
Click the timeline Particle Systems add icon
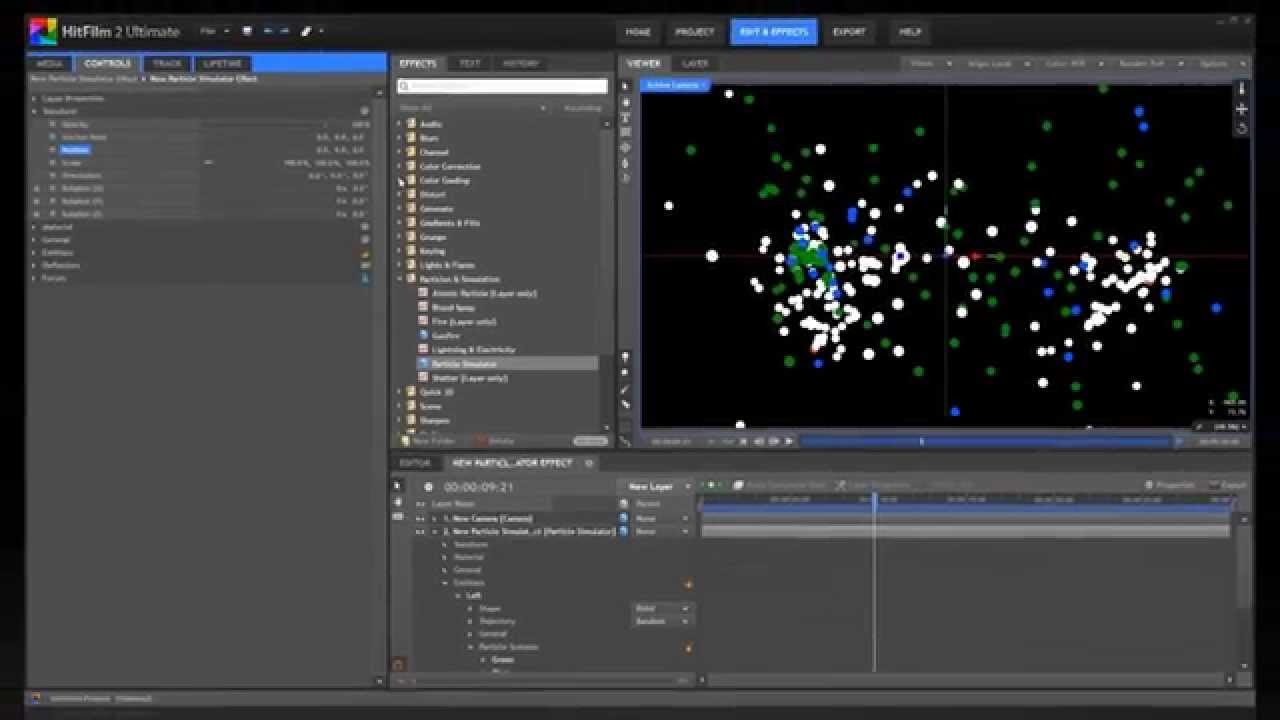click(x=688, y=647)
